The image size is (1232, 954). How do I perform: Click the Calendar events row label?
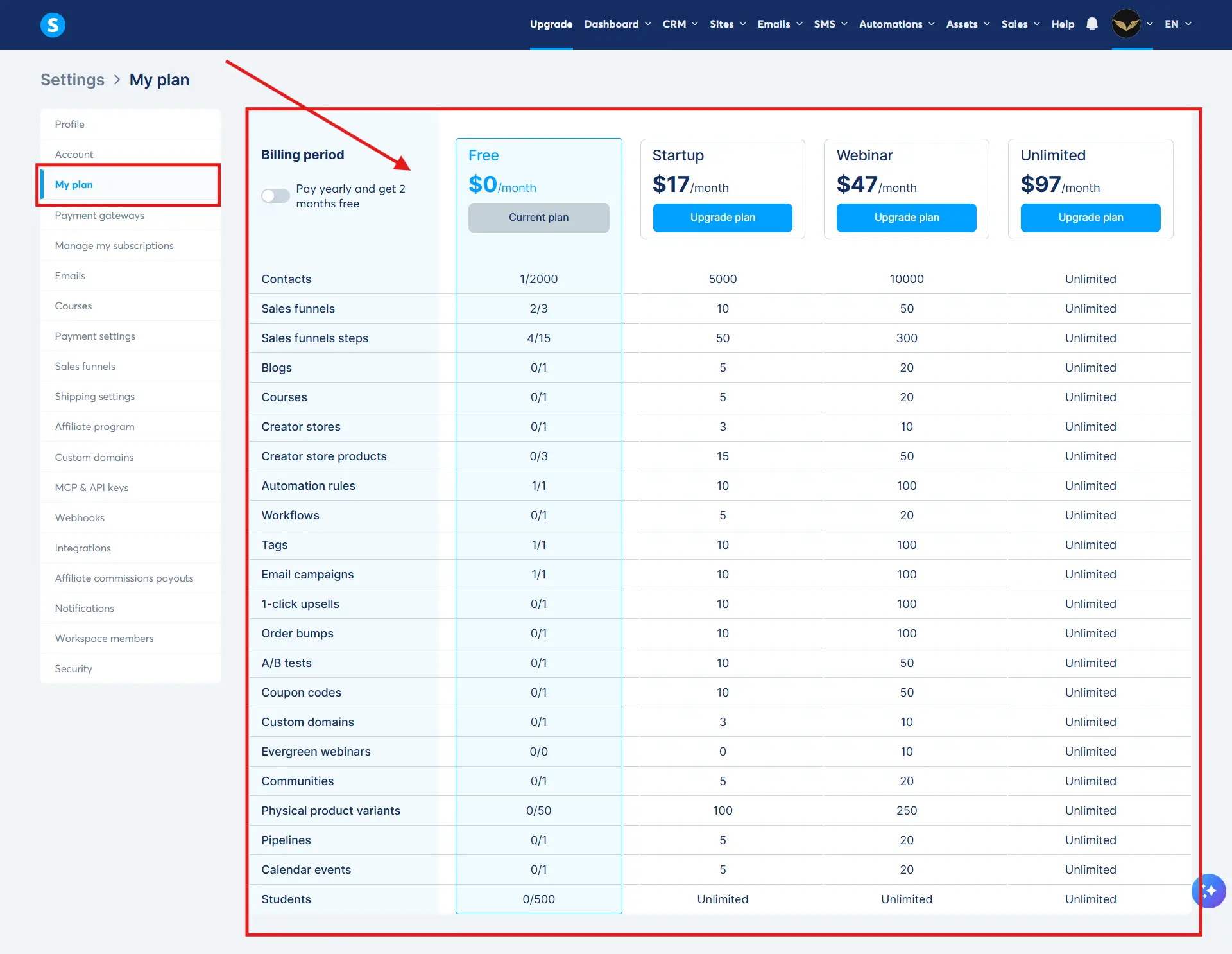[306, 870]
